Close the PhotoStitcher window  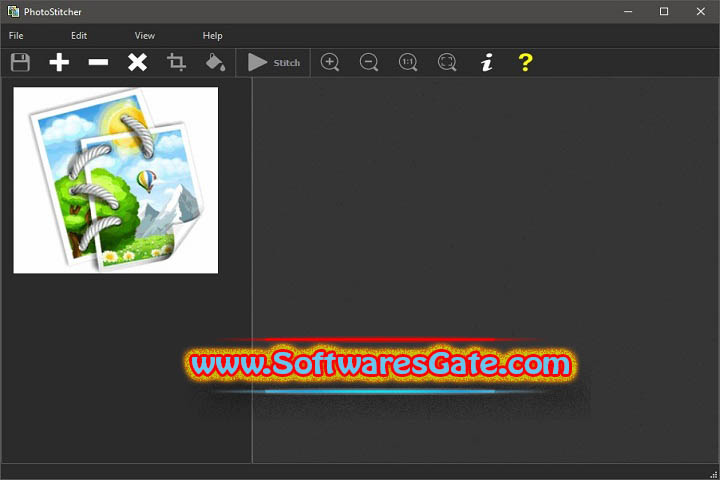coord(701,11)
